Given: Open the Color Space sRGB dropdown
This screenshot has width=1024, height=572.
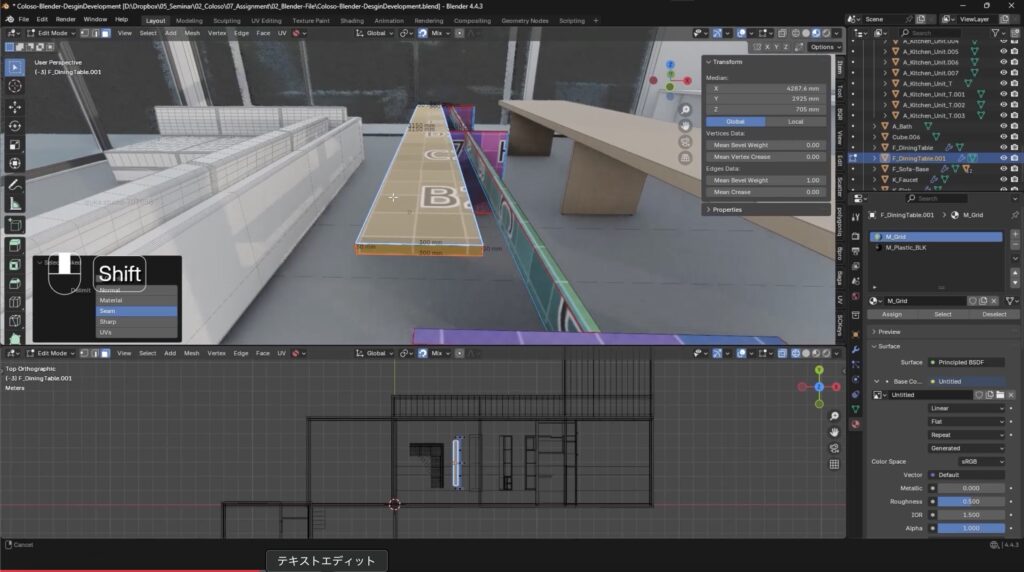Looking at the screenshot, I should tap(981, 462).
